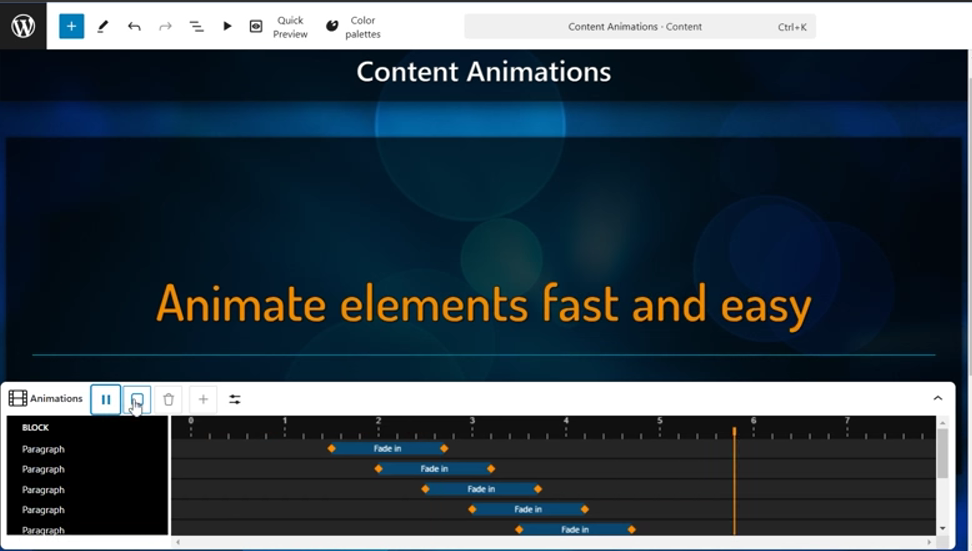Delete the selected animation with trash icon
Image resolution: width=972 pixels, height=551 pixels.
[x=168, y=400]
